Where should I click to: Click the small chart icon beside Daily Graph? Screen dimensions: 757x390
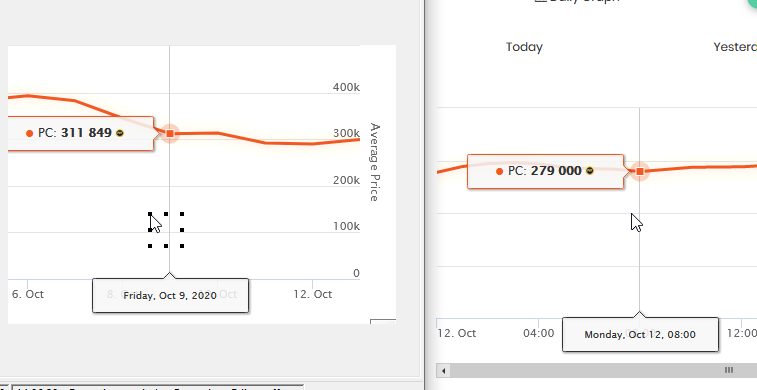pyautogui.click(x=540, y=1)
